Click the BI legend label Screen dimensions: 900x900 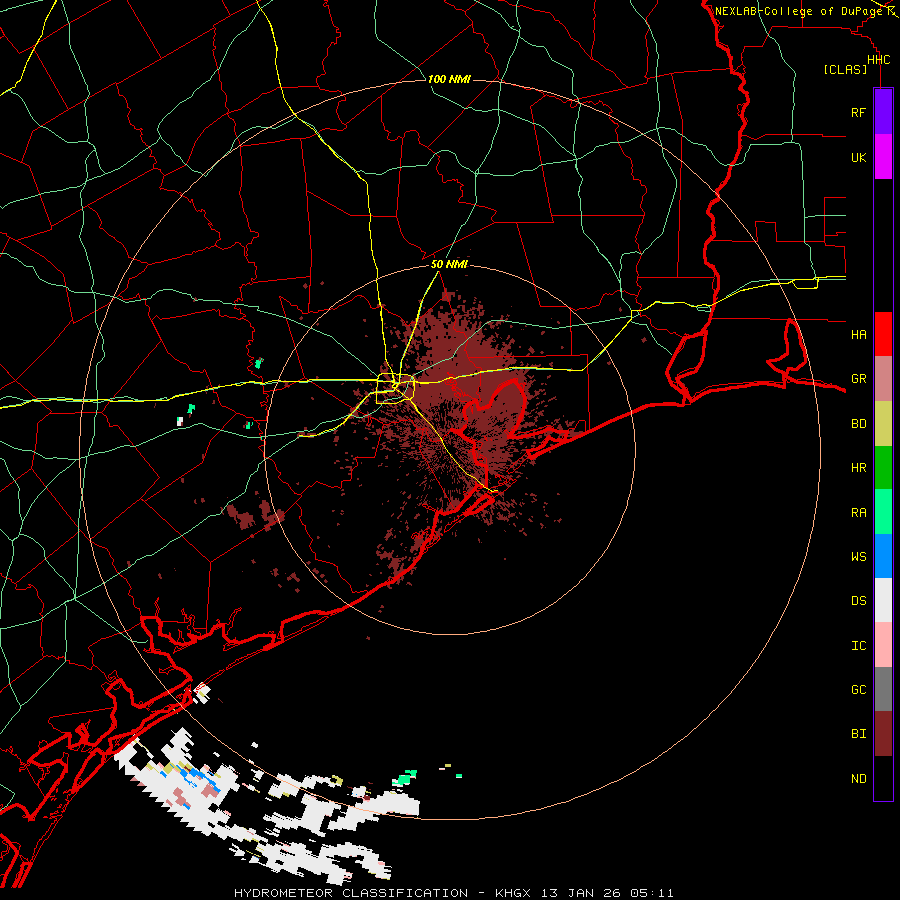coord(858,734)
